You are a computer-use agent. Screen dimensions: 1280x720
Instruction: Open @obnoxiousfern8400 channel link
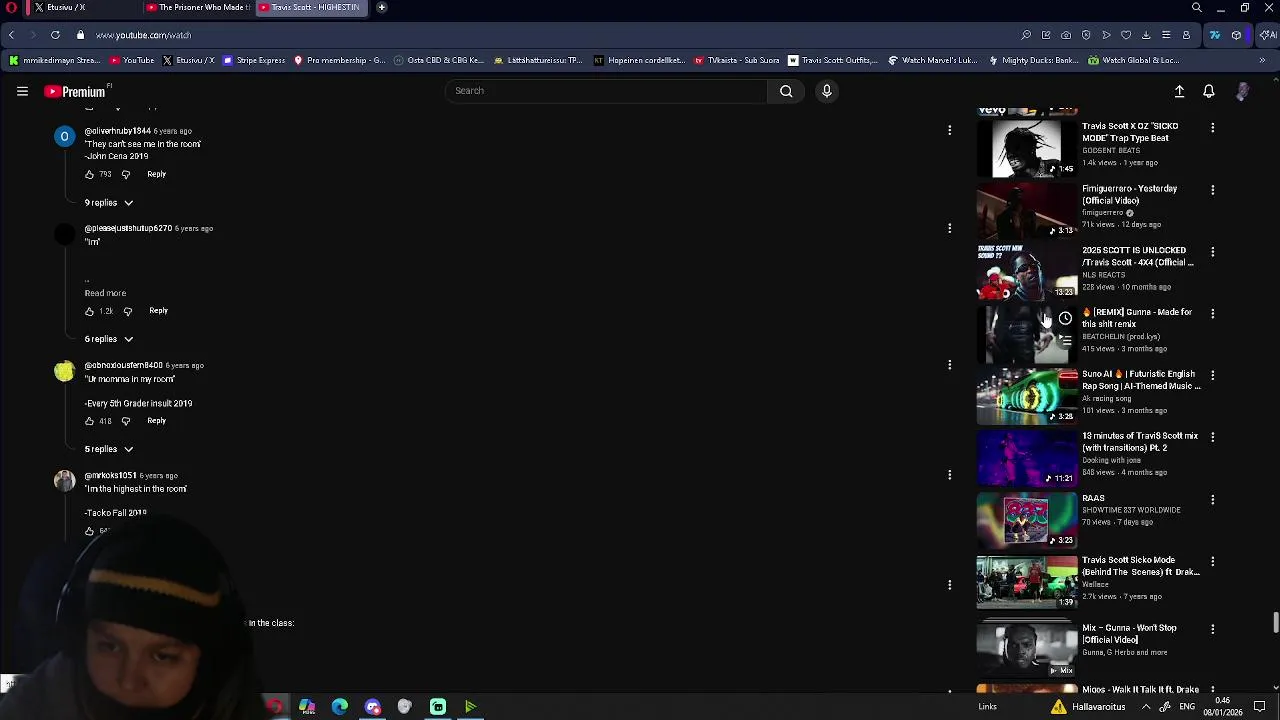pos(123,366)
